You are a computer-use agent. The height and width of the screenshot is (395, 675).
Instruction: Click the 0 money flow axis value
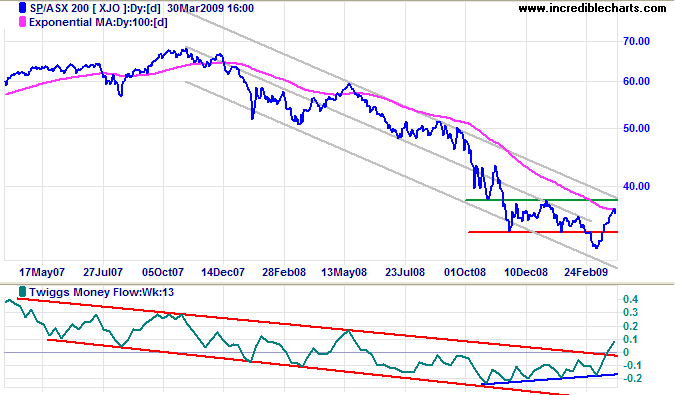626,352
